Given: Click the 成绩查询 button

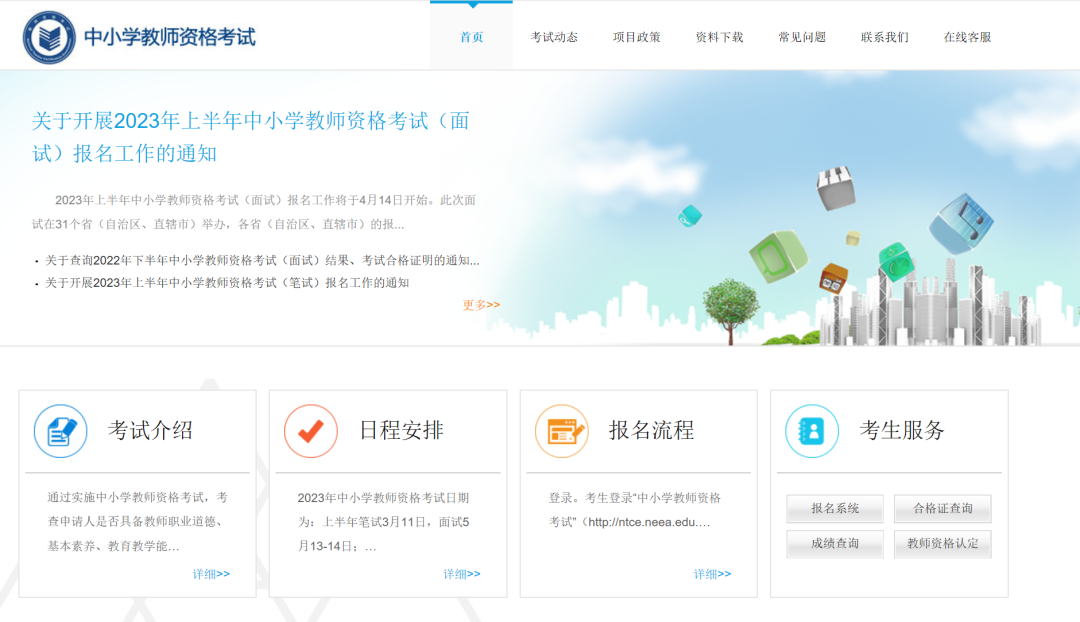Looking at the screenshot, I should pos(834,544).
